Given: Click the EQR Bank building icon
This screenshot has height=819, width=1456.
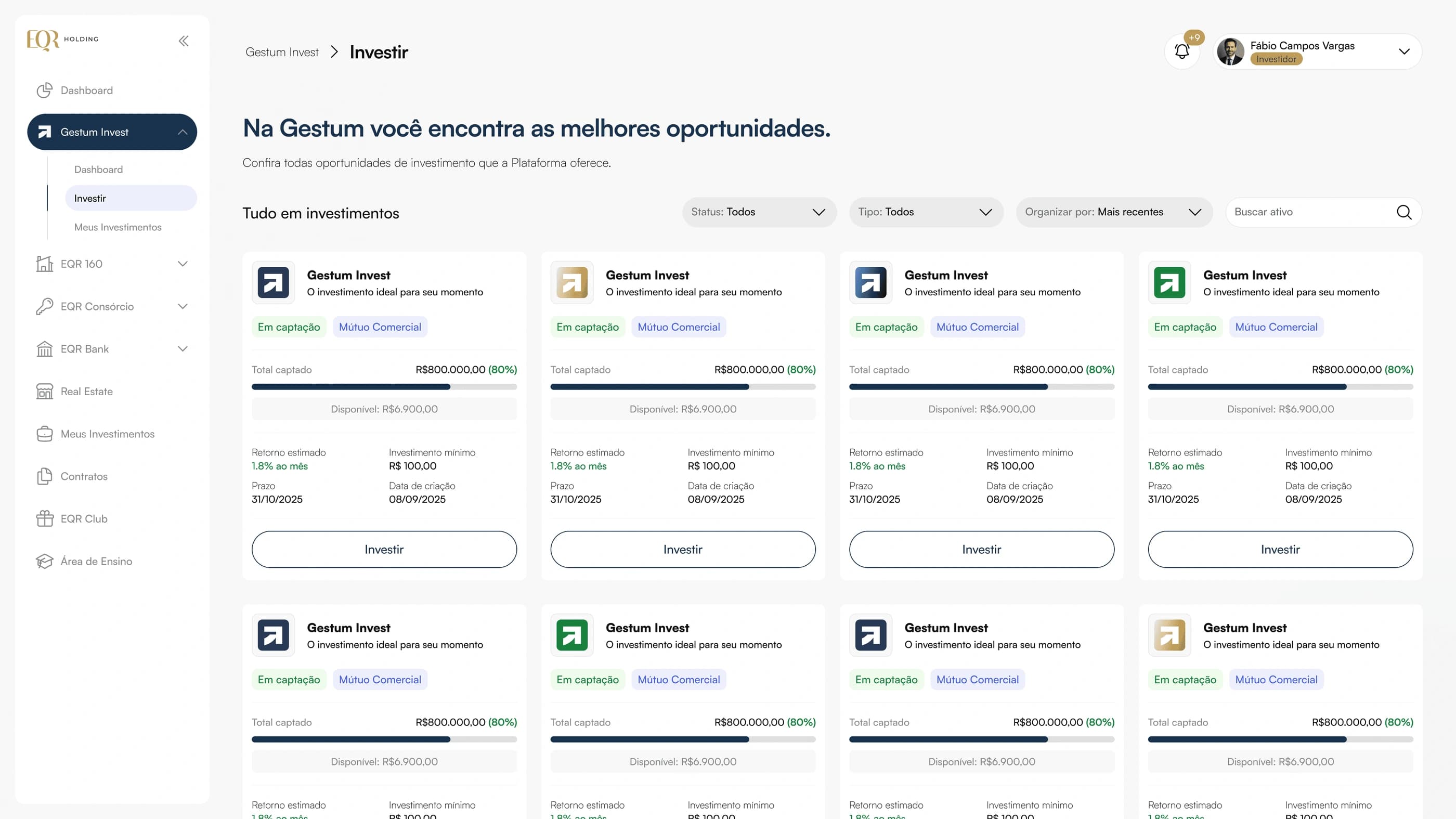Looking at the screenshot, I should [x=45, y=349].
